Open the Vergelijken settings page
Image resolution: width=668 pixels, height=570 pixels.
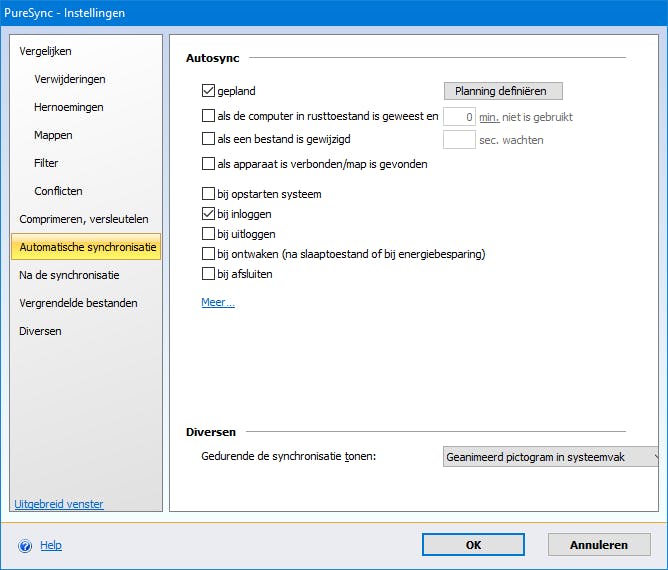point(45,51)
